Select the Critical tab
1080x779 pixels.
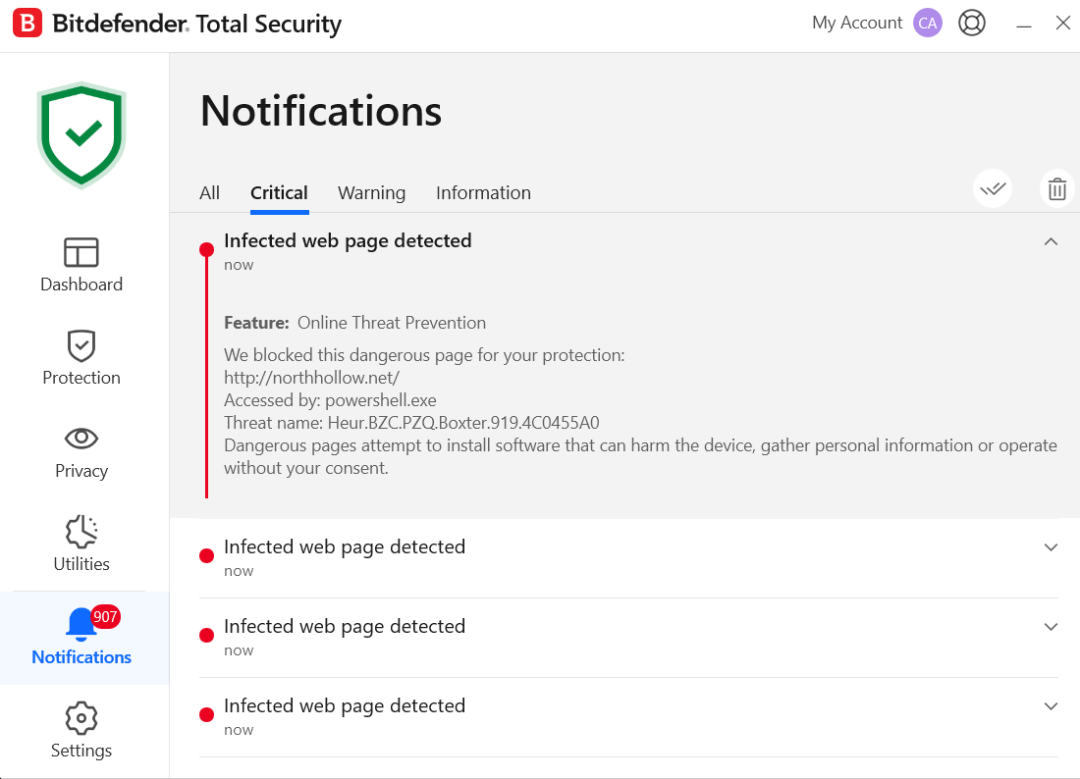[x=279, y=193]
